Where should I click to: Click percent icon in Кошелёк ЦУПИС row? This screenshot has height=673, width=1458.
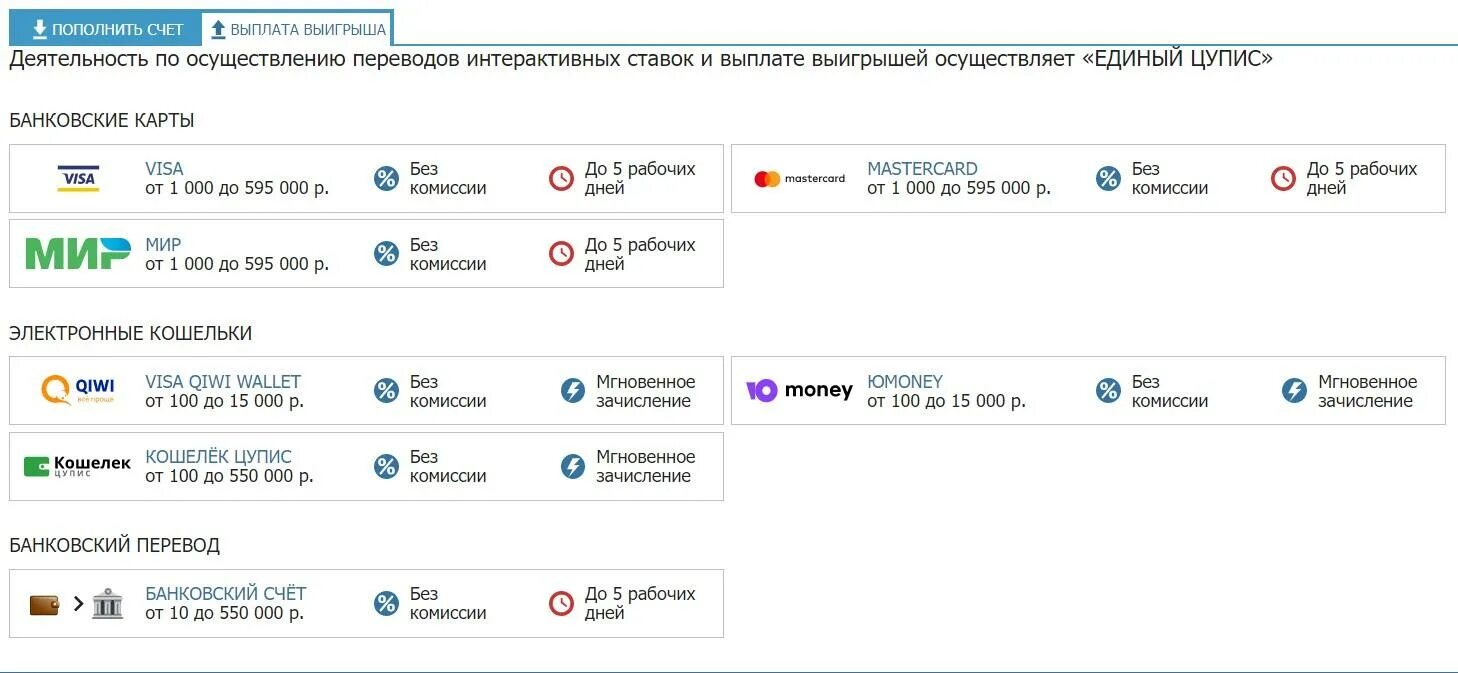386,466
